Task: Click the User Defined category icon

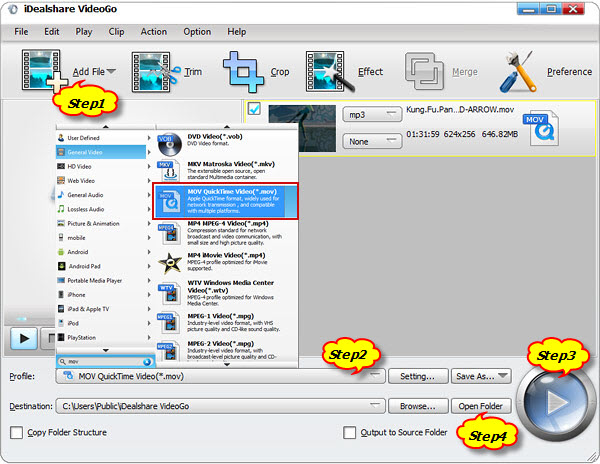Action: pos(61,138)
